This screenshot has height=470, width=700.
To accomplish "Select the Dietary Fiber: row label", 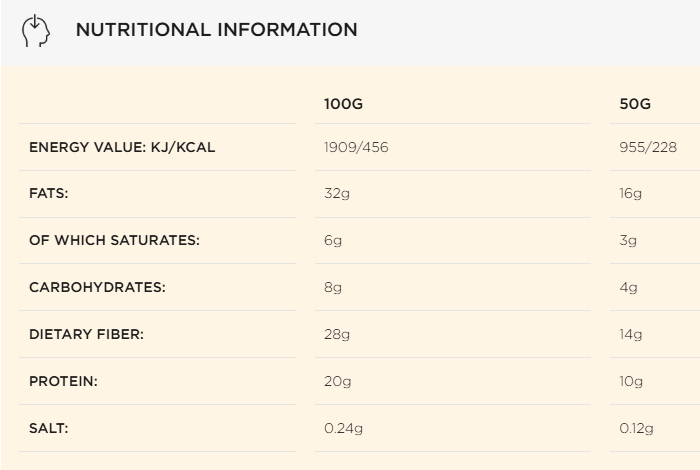I will tap(87, 334).
